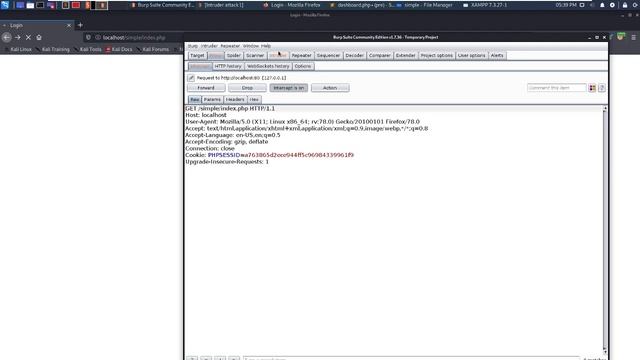The image size is (640, 360).
Task: Click the 'Comment this item' field
Action: click(556, 88)
